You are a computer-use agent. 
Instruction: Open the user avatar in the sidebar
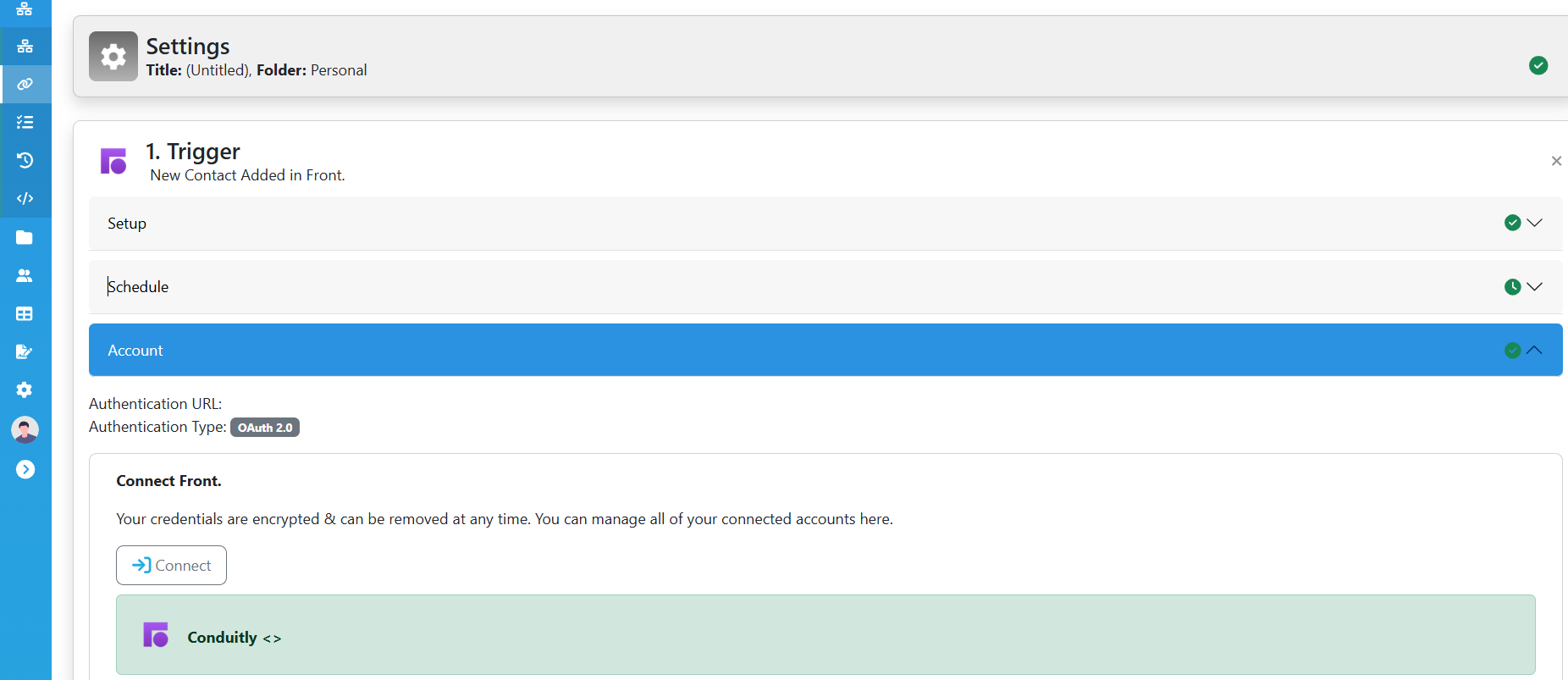[x=25, y=429]
